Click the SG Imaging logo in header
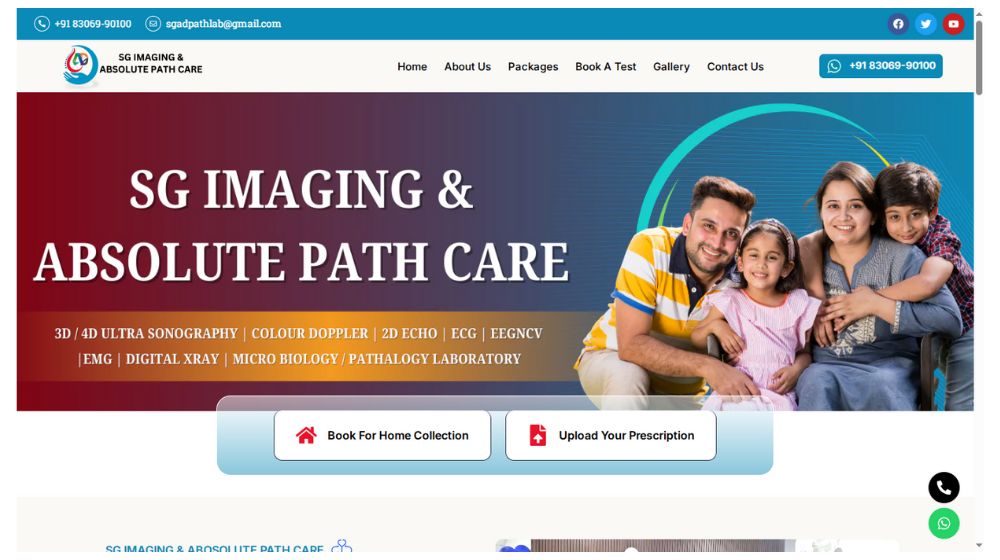1000x560 pixels. tap(133, 65)
